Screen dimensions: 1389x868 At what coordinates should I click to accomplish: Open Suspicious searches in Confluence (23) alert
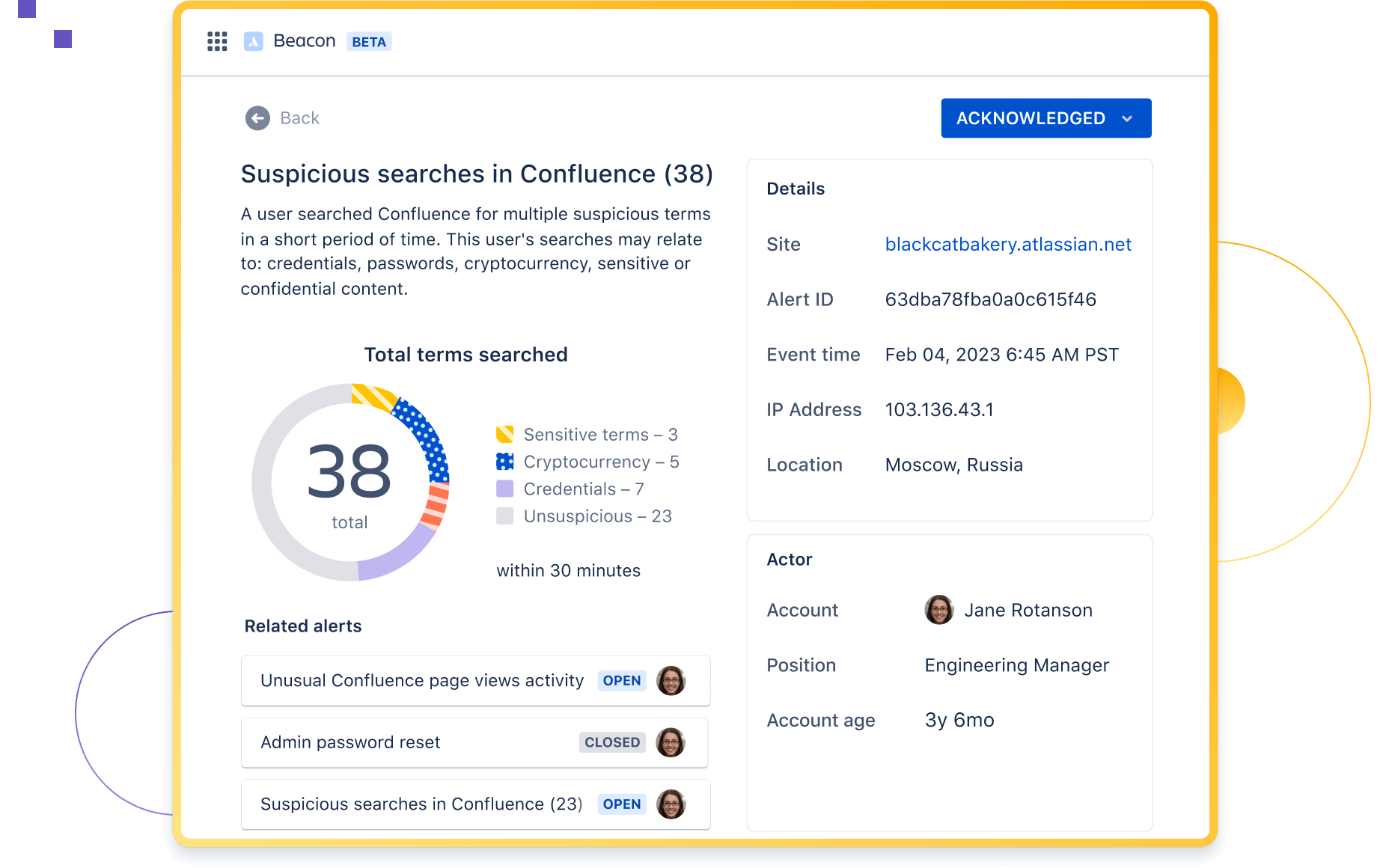[421, 804]
